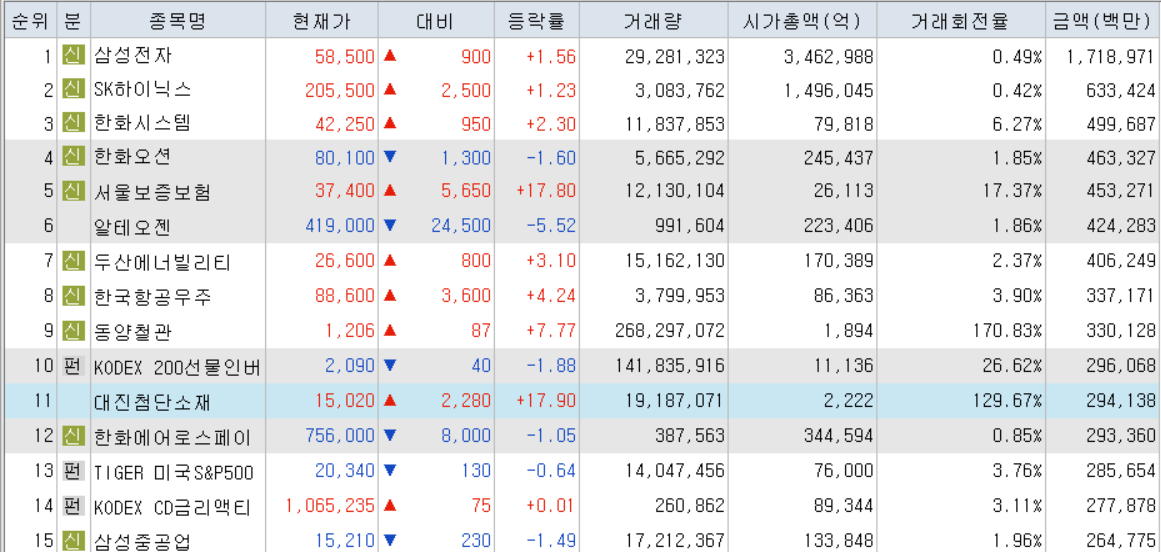The width and height of the screenshot is (1161, 552).
Task: Click blue down arrow in 삼성중공업 row
Action: point(390,540)
